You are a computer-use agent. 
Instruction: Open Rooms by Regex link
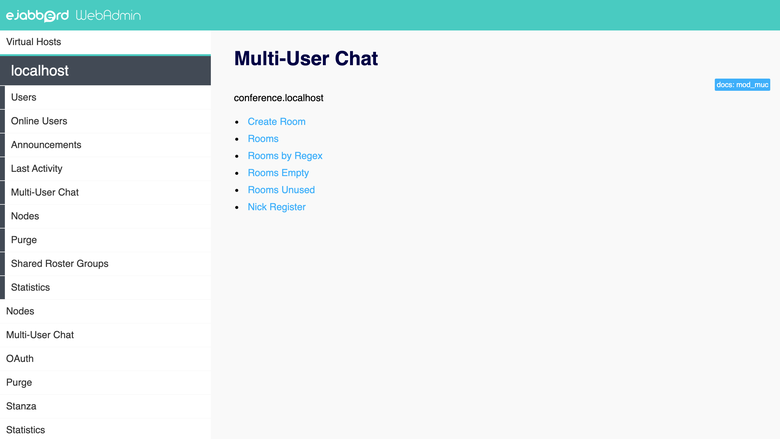(x=285, y=156)
